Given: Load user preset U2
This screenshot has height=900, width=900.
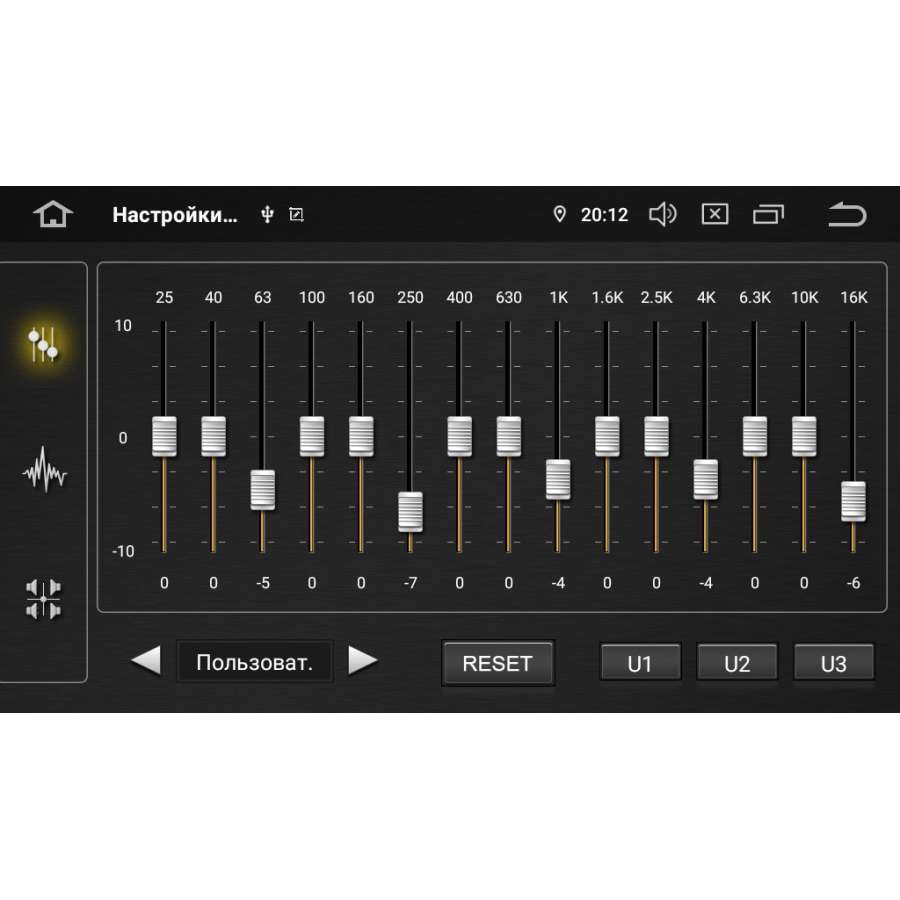Looking at the screenshot, I should tap(737, 663).
